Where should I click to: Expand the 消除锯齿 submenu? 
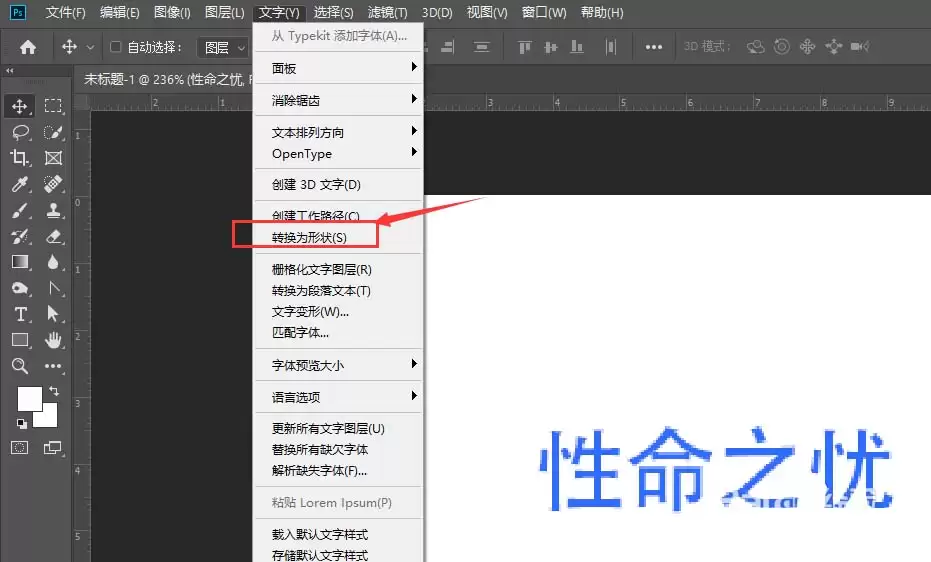click(338, 100)
